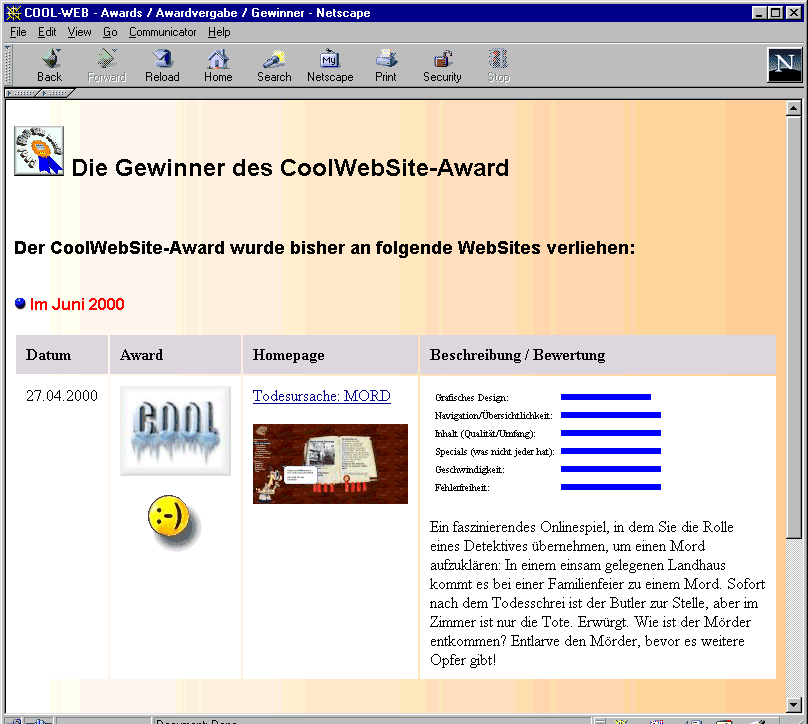
Task: Click the Netscape N logo icon
Action: 784,65
